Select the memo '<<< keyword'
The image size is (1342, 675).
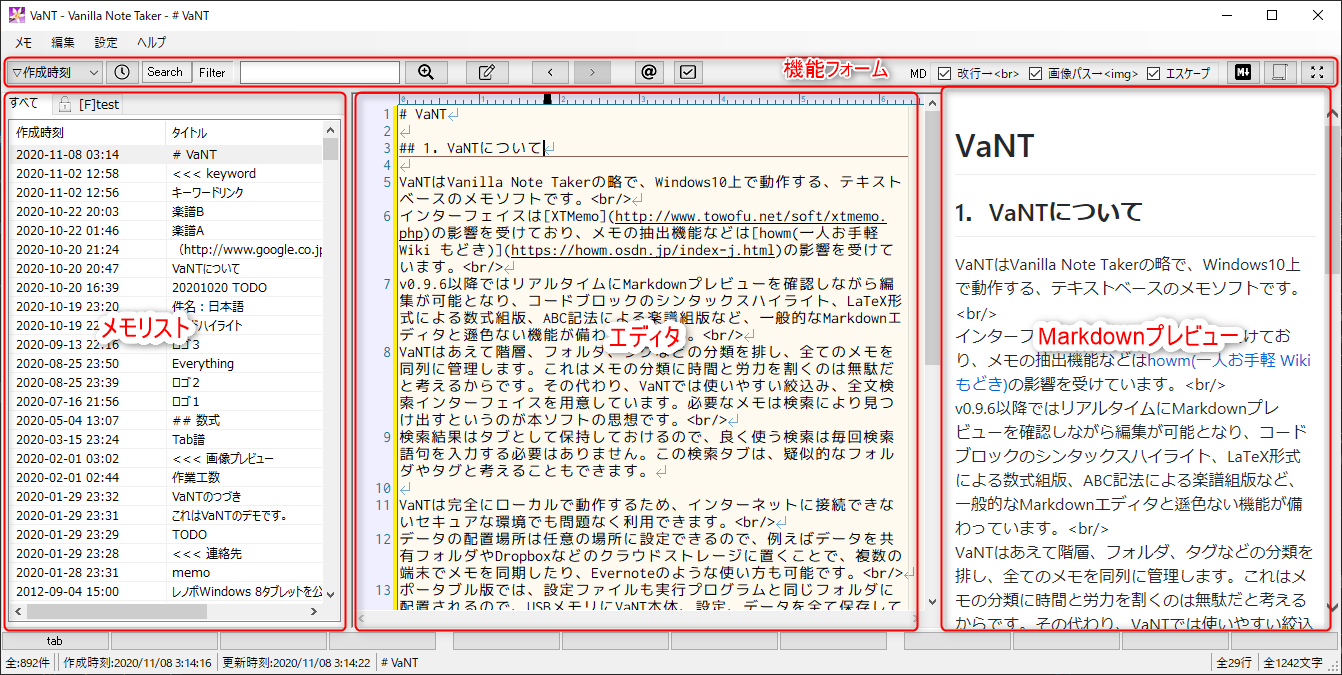[166, 173]
